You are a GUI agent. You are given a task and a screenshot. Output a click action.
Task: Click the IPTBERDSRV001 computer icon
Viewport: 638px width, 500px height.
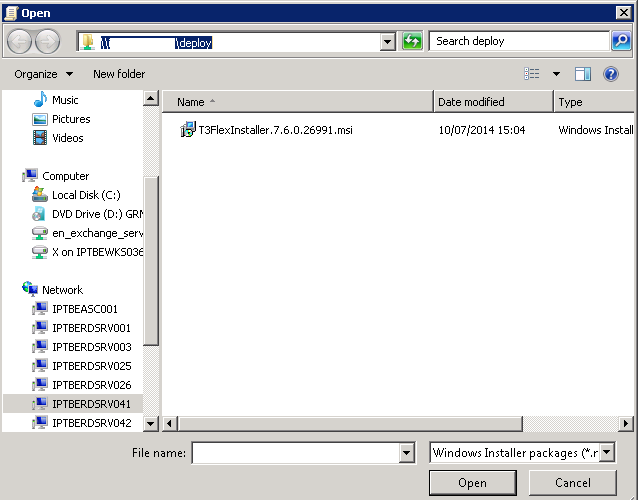[x=40, y=328]
